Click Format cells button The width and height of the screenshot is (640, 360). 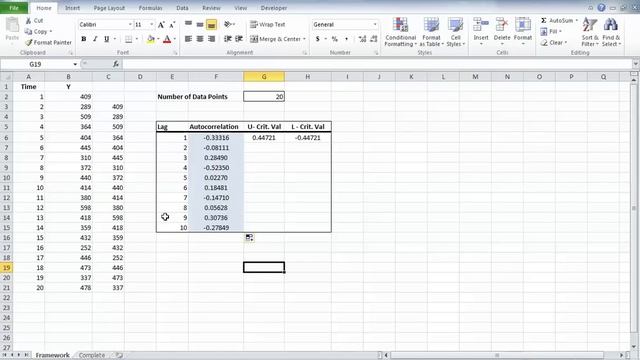click(x=522, y=32)
